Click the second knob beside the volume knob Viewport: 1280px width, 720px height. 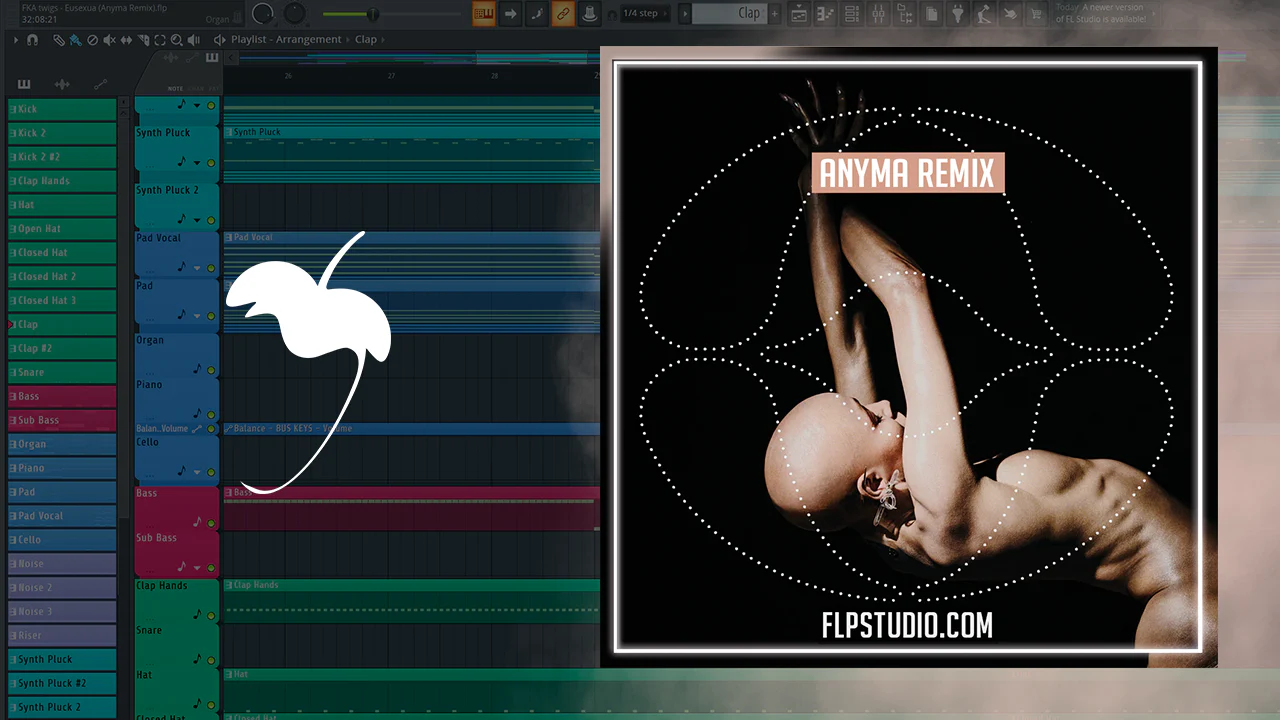point(295,13)
